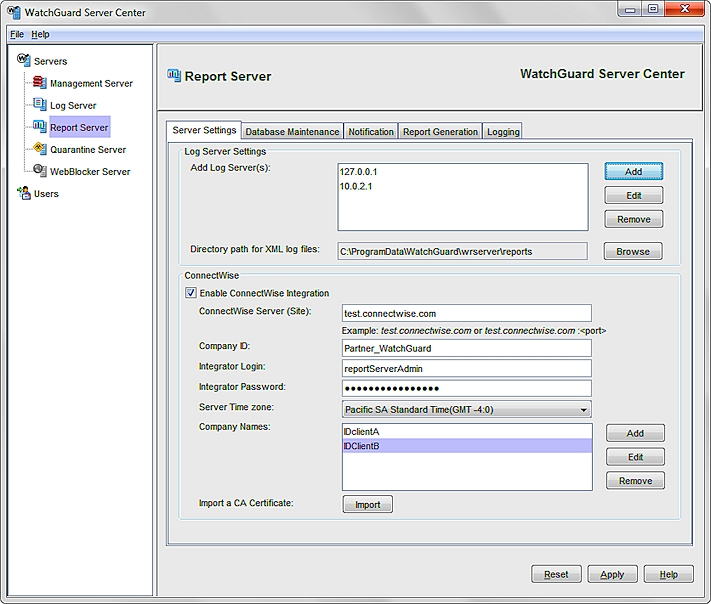The width and height of the screenshot is (711, 604).
Task: Switch to the Report Generation tab
Action: click(440, 132)
